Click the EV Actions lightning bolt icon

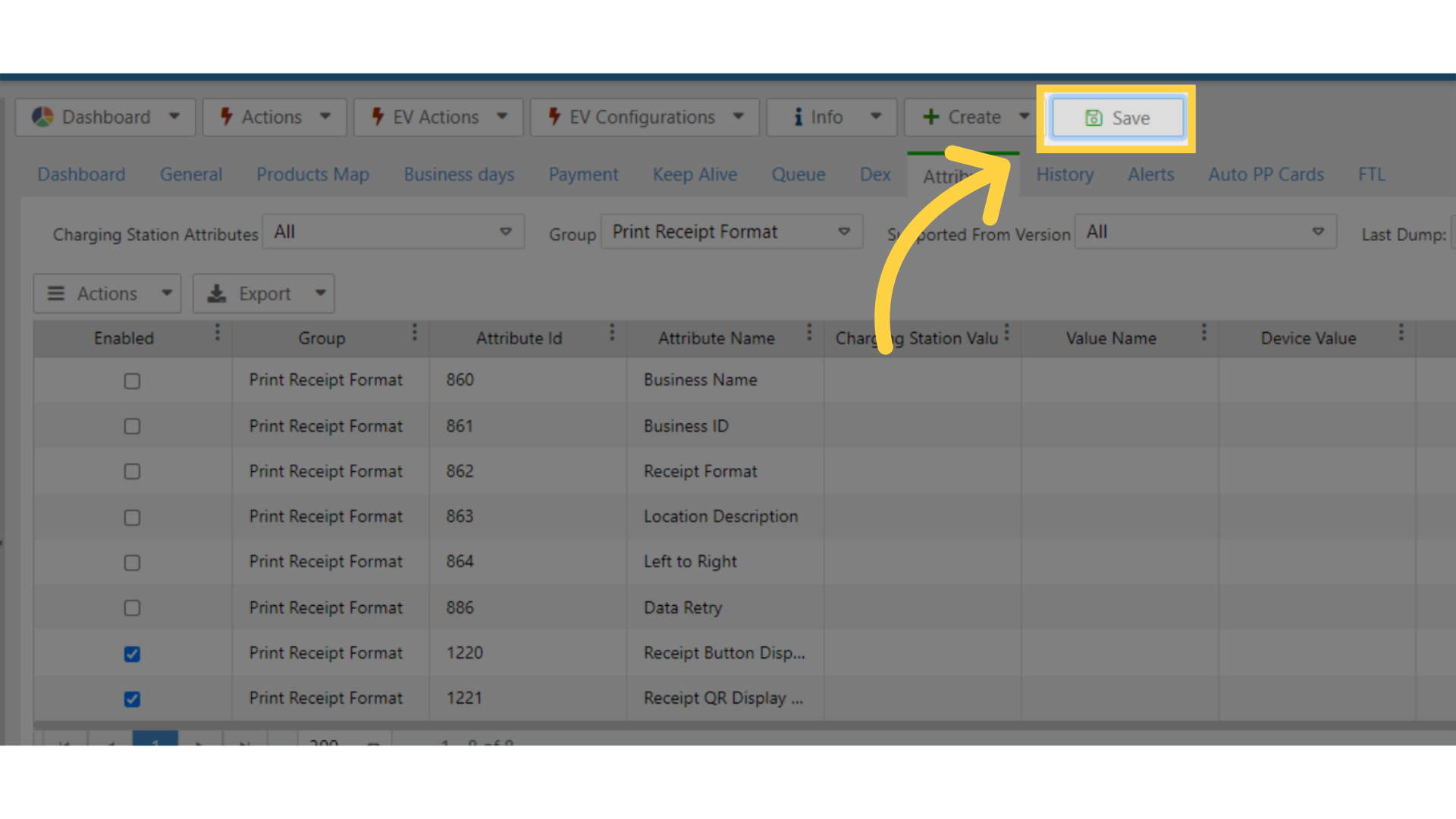pyautogui.click(x=378, y=117)
